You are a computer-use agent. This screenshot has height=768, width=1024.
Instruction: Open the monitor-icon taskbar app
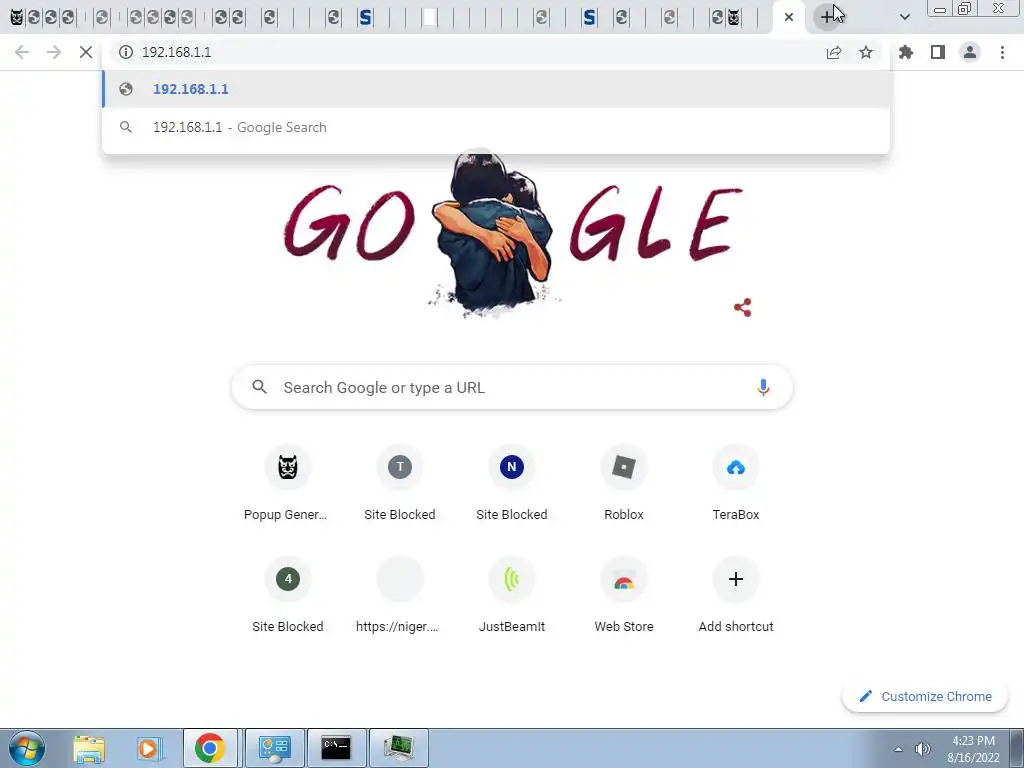398,748
